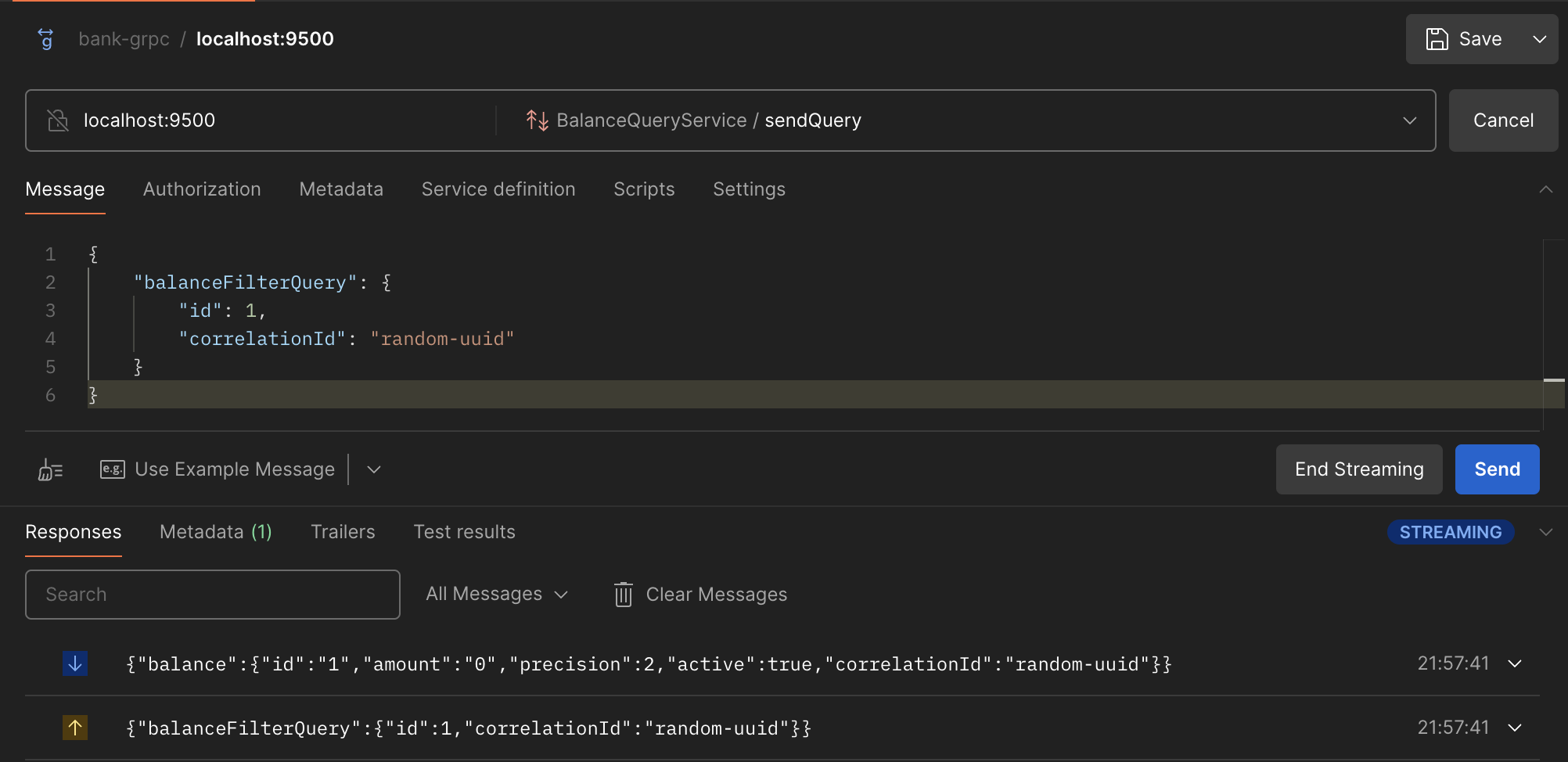
Task: Click the gRPC request type icon
Action: pyautogui.click(x=46, y=38)
